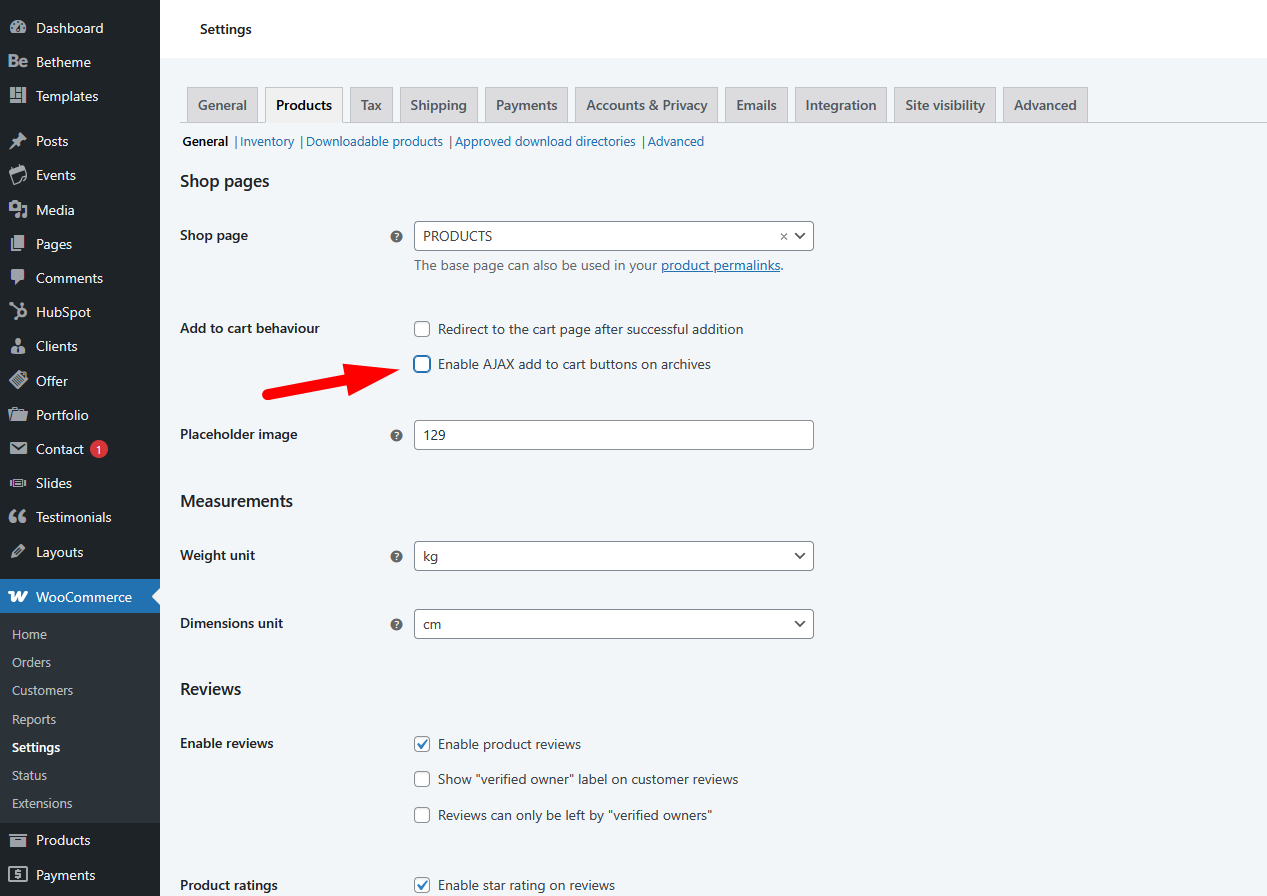The image size is (1267, 896).
Task: Open the Accounts & Privacy tab
Action: pos(646,105)
